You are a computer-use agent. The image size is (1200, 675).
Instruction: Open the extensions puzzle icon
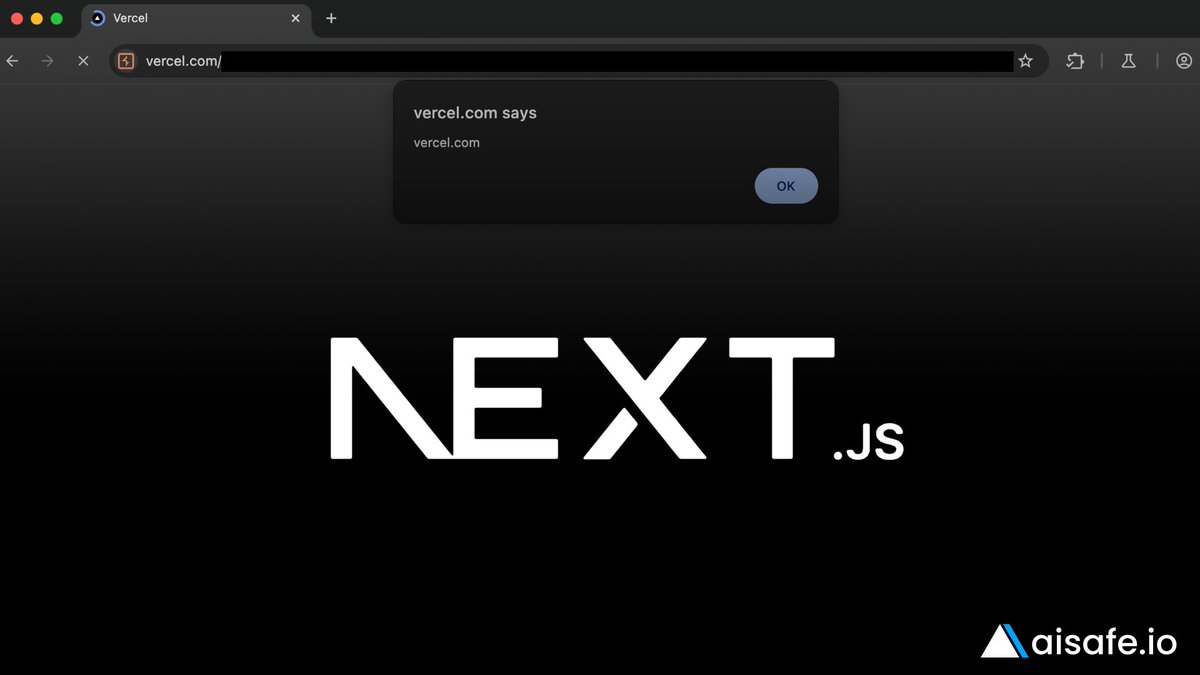coord(1075,61)
